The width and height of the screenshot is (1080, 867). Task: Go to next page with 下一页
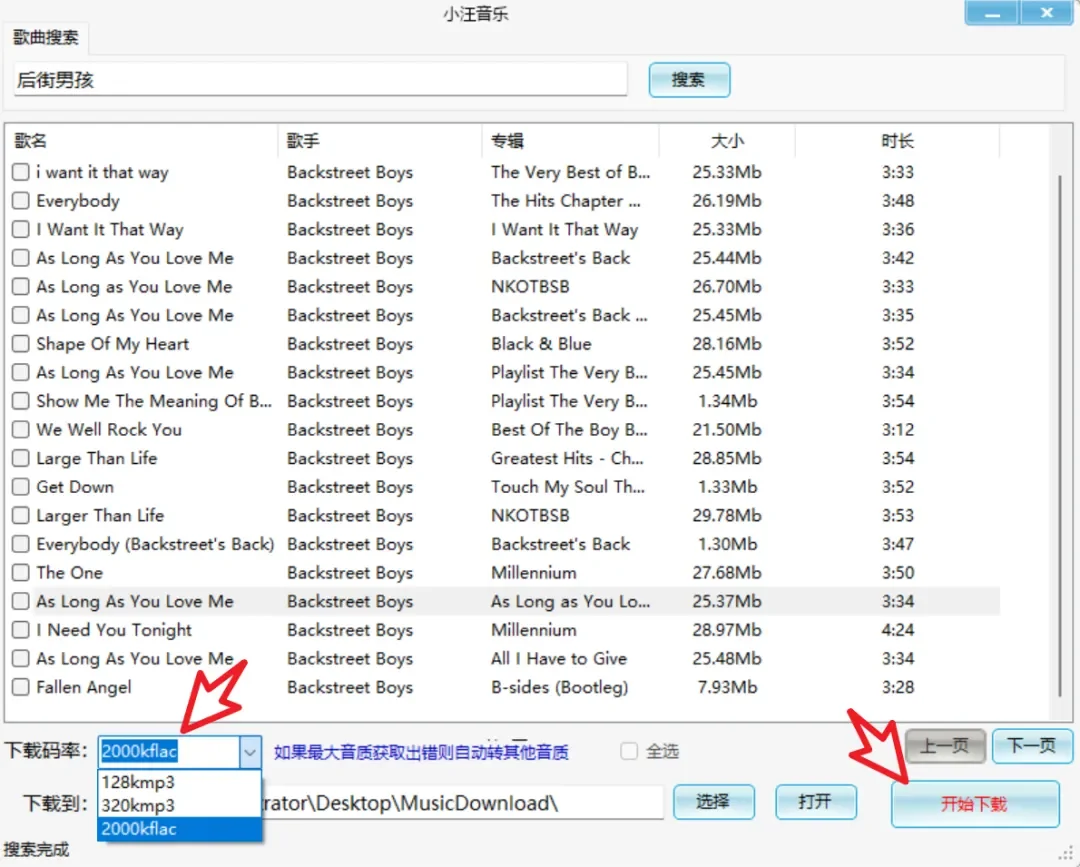[1032, 746]
